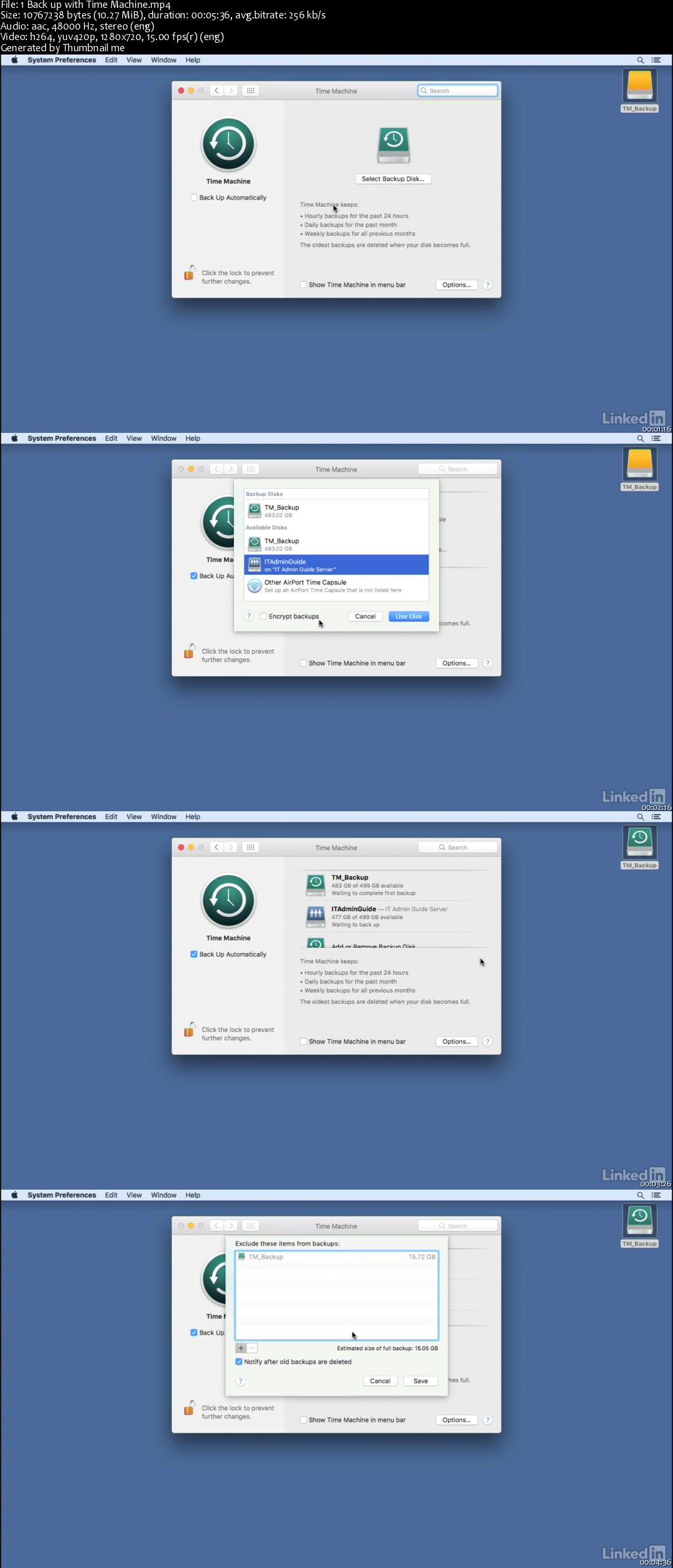The height and width of the screenshot is (1568, 673).
Task: Open help question mark in the 00:01:16 frame
Action: [x=488, y=285]
